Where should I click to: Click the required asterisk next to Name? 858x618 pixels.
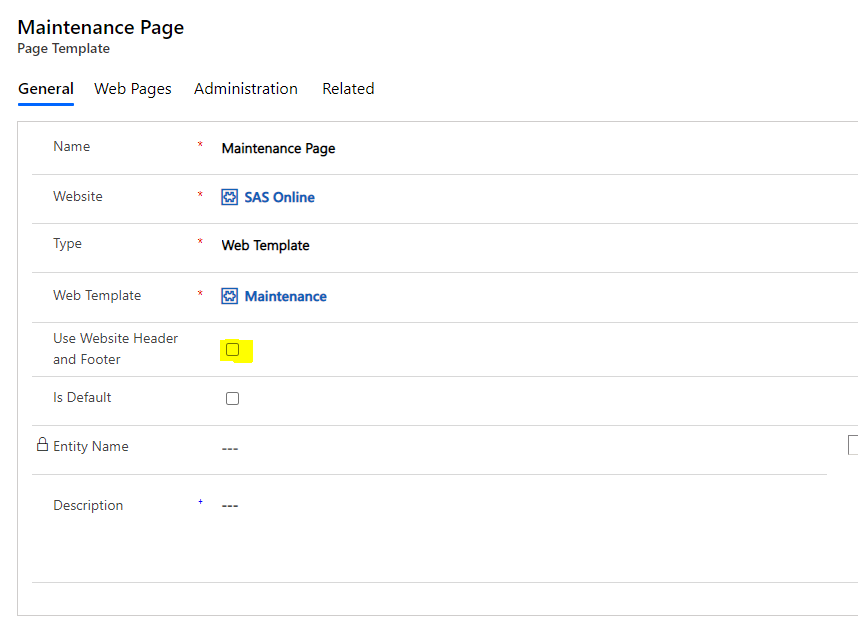tap(201, 143)
